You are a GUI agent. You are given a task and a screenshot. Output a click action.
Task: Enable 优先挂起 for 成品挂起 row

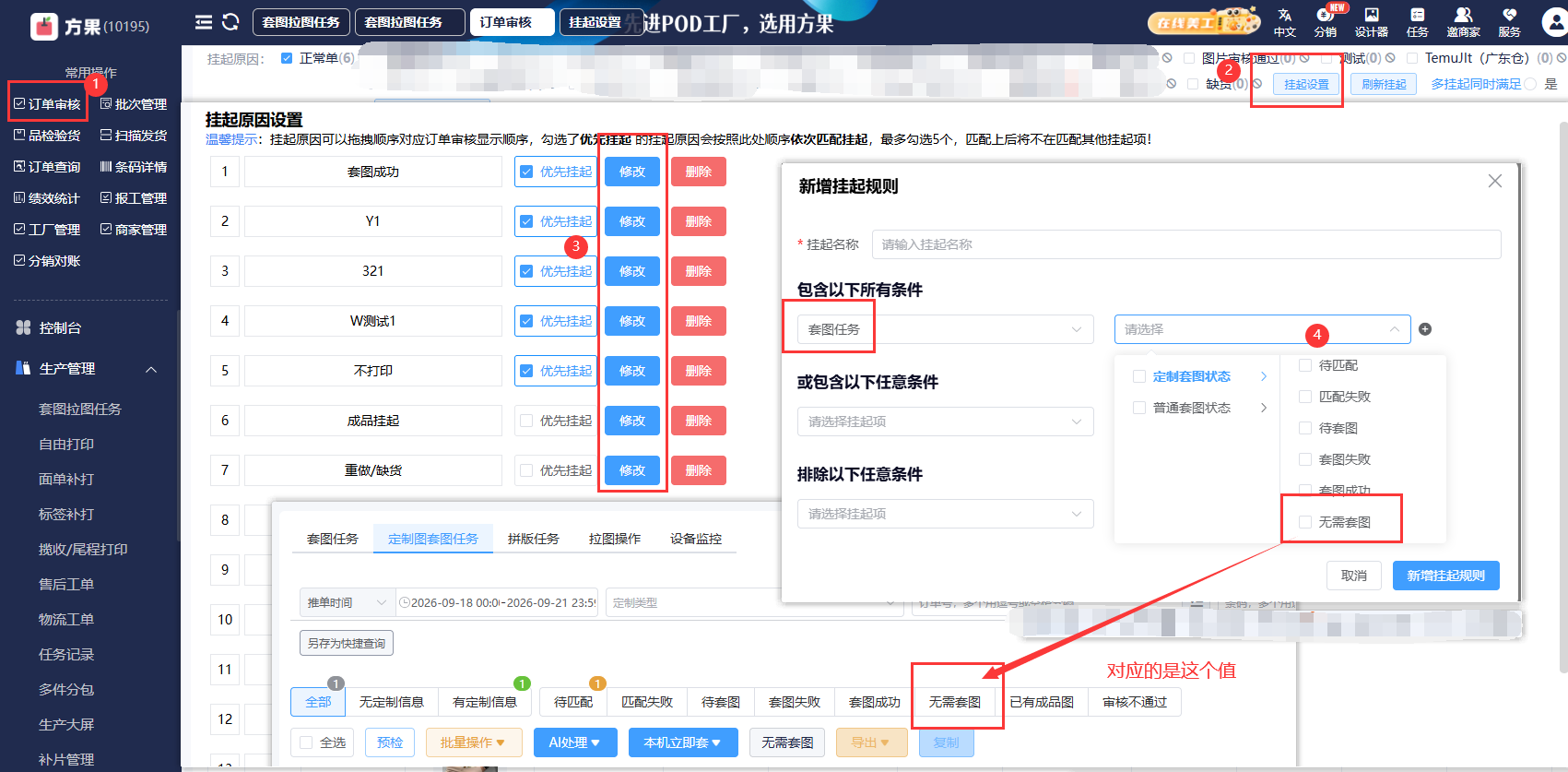click(526, 421)
